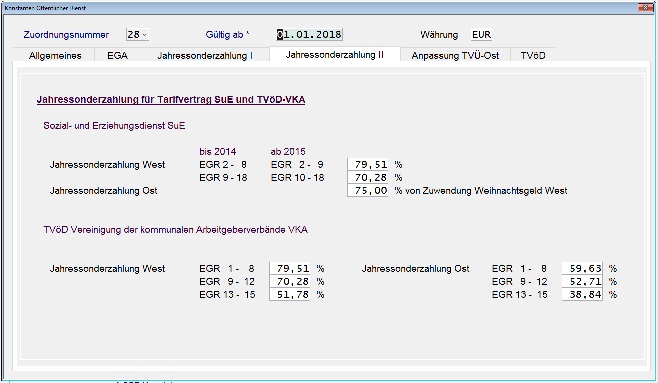Click VKA West EGR 13-15 field 51,78
Screen dimensions: 658x383
coord(290,294)
